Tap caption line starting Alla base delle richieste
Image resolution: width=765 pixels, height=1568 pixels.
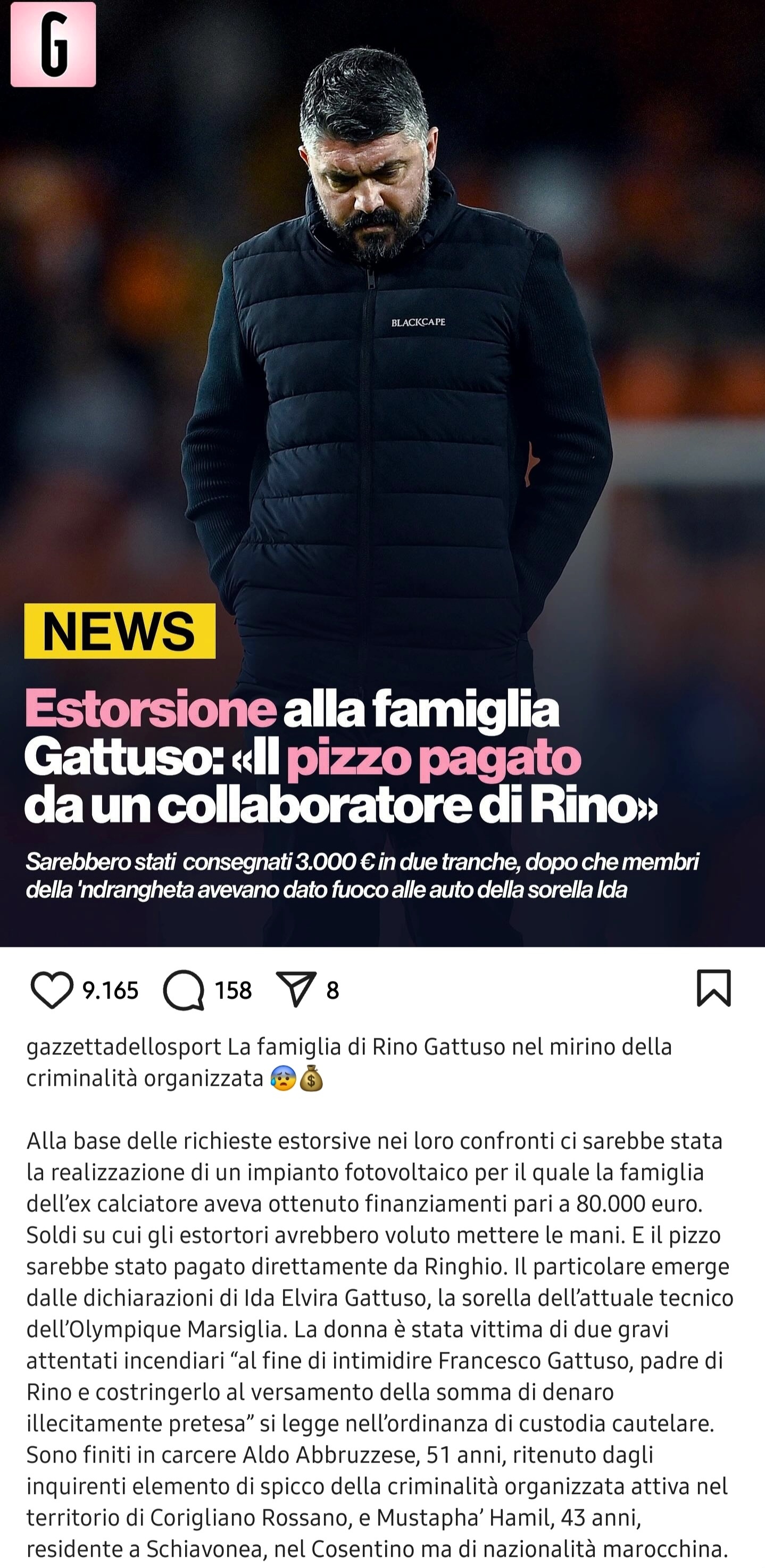coord(375,1141)
